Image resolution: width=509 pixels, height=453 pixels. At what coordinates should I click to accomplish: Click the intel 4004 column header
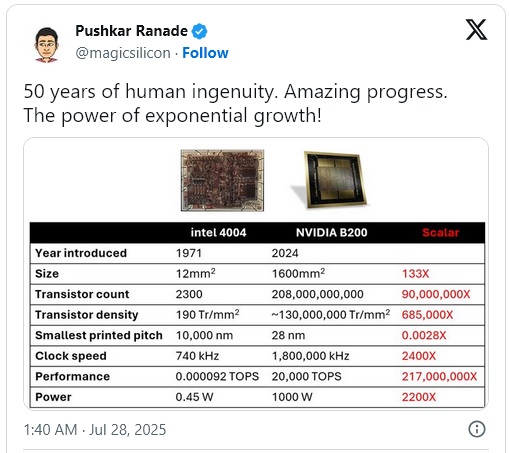(218, 232)
